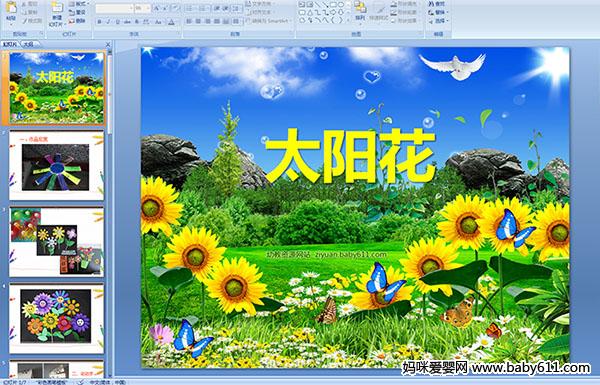Select the Left Brace shape in gallery
The height and width of the screenshot is (385, 600).
(x=333, y=20)
